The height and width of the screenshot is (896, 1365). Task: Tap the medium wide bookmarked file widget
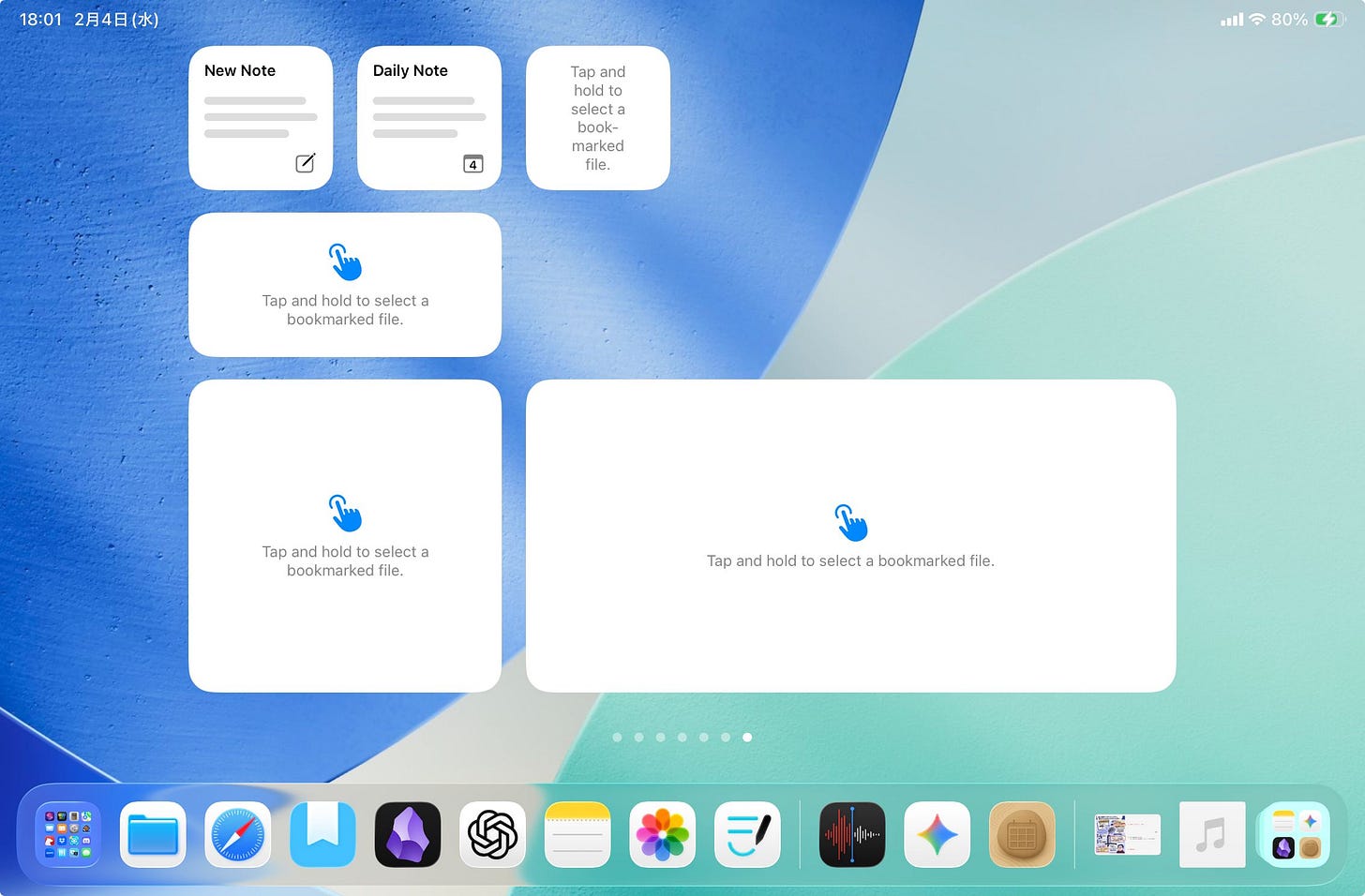(x=345, y=285)
